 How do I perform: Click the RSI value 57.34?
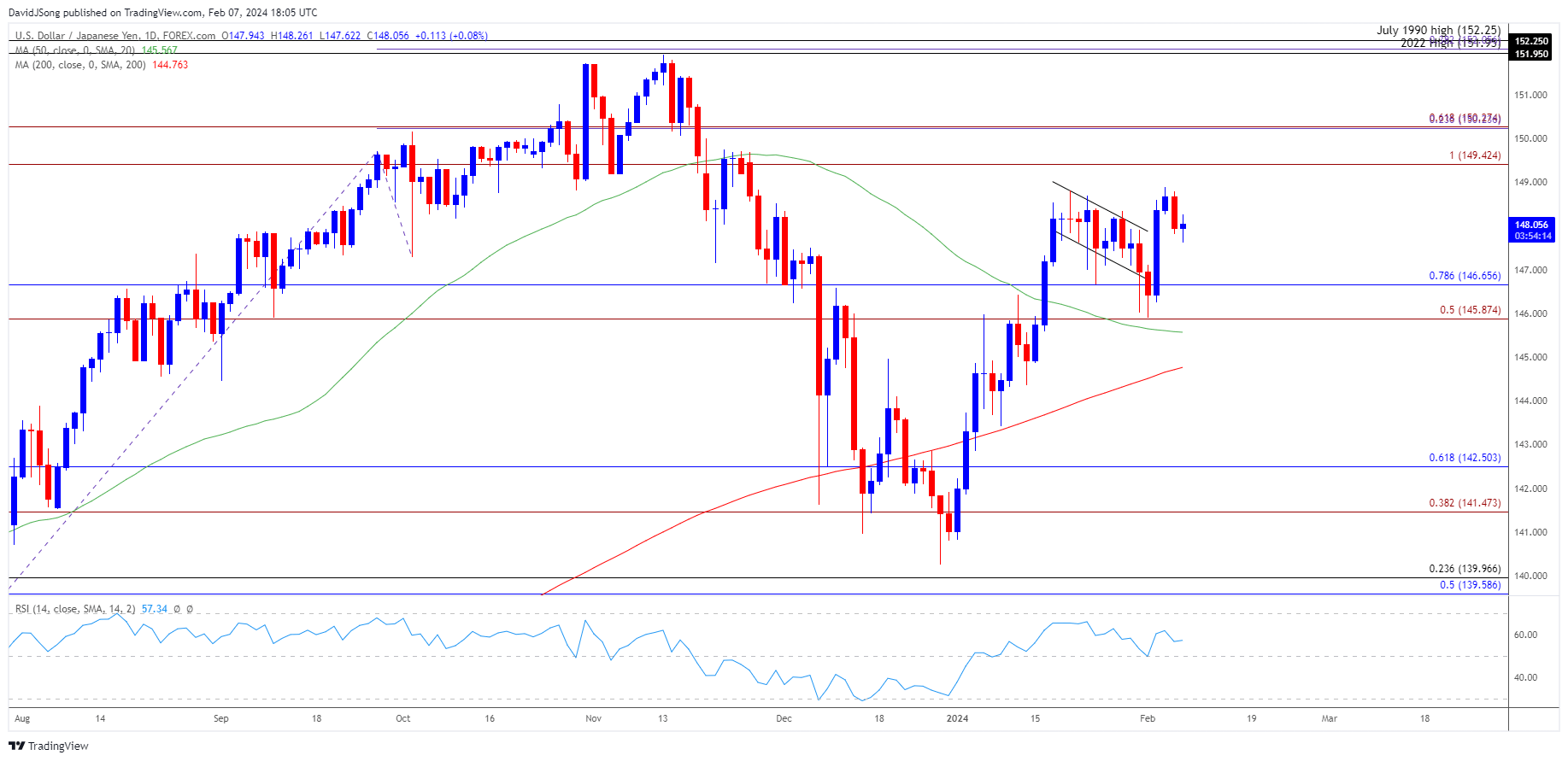(155, 609)
